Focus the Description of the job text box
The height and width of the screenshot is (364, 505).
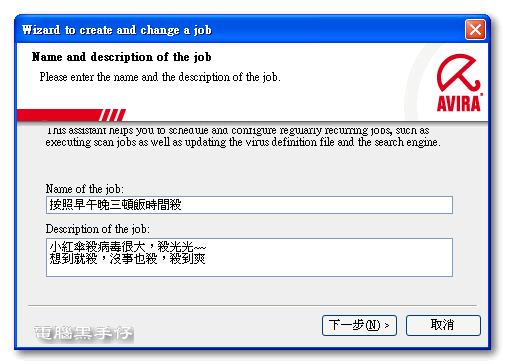click(x=249, y=257)
